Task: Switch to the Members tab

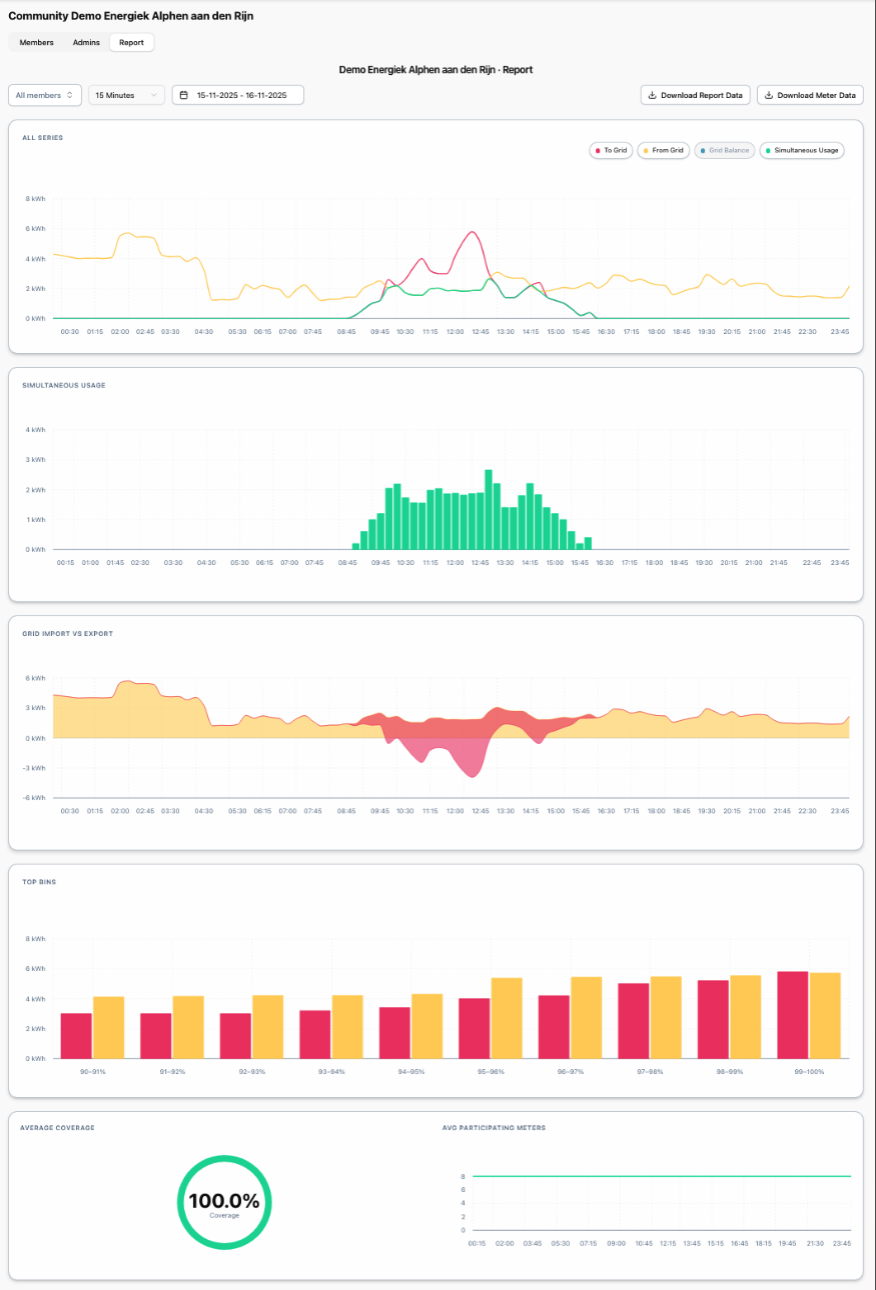Action: pos(37,42)
